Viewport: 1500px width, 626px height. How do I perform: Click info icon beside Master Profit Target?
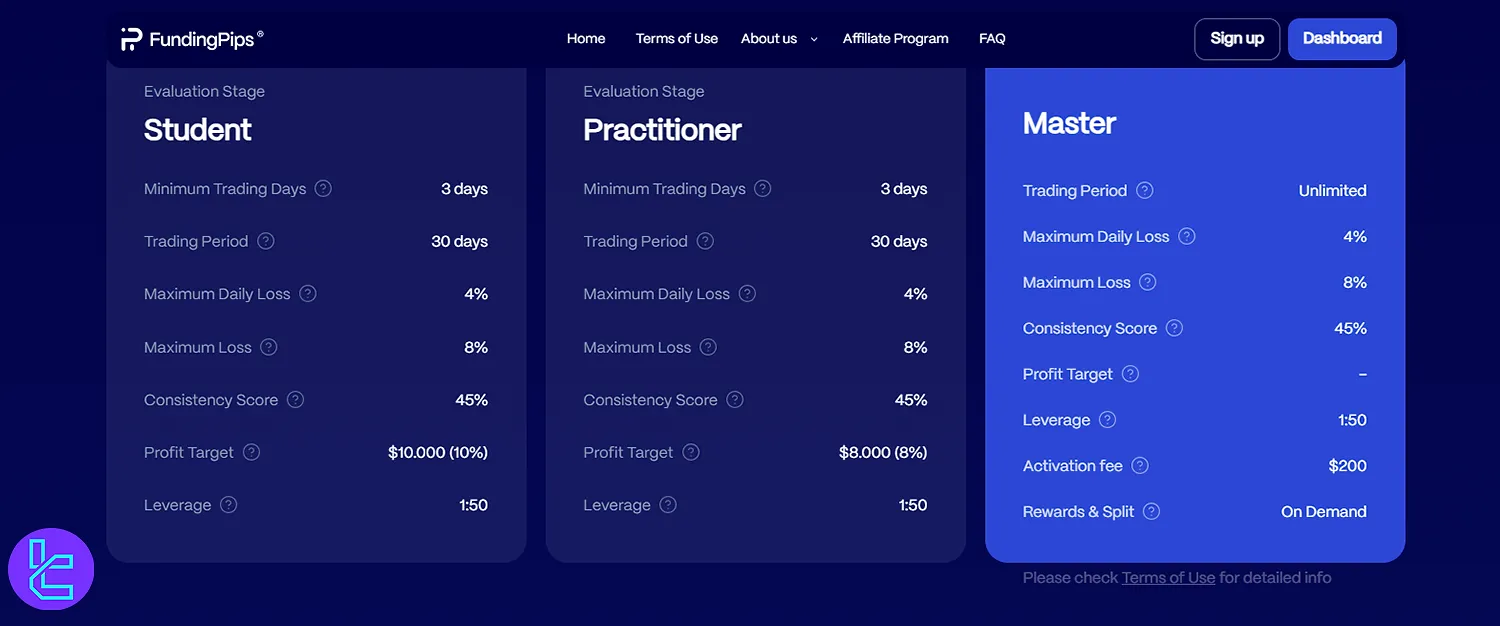click(1130, 374)
